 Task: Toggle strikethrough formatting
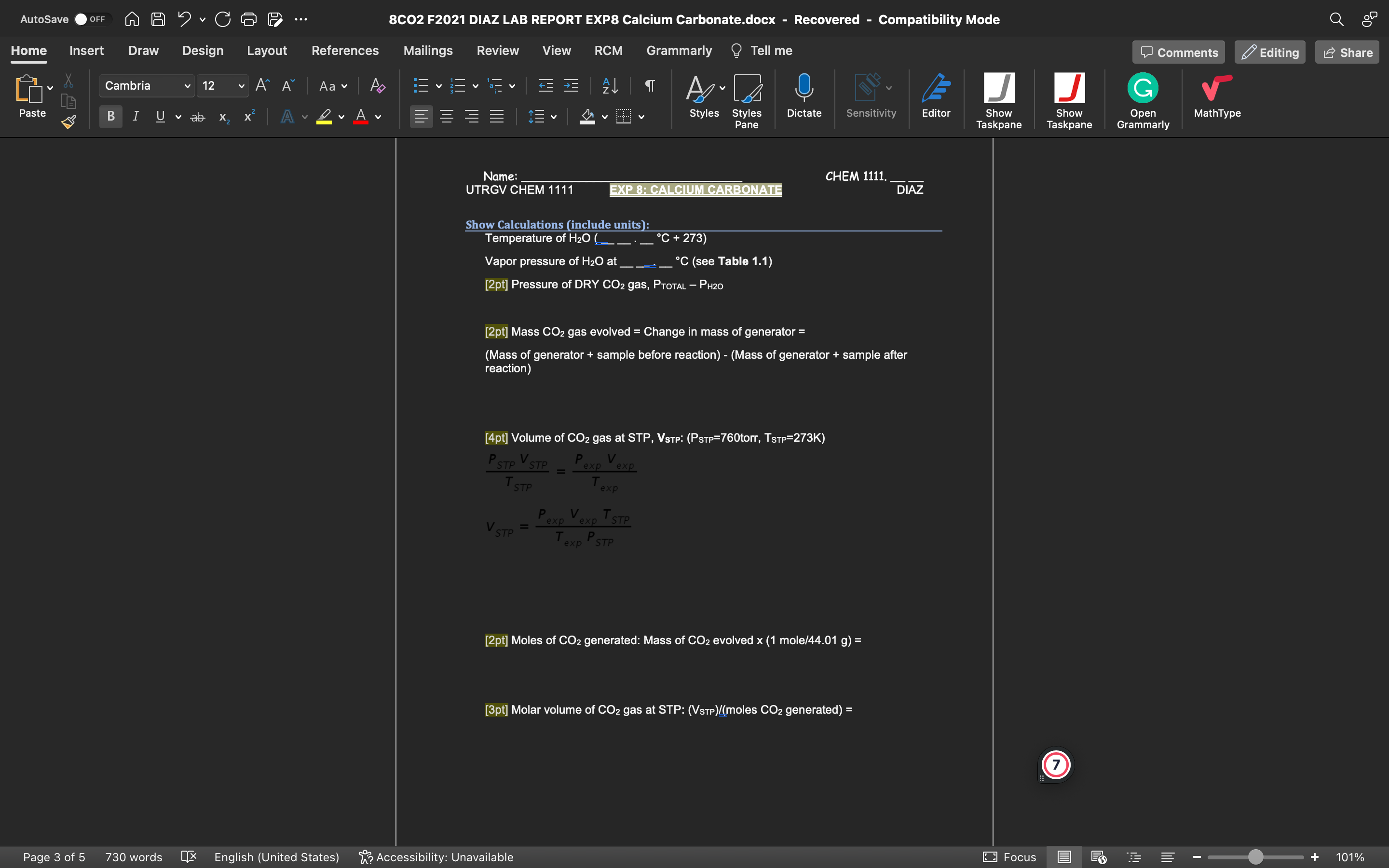[x=197, y=117]
